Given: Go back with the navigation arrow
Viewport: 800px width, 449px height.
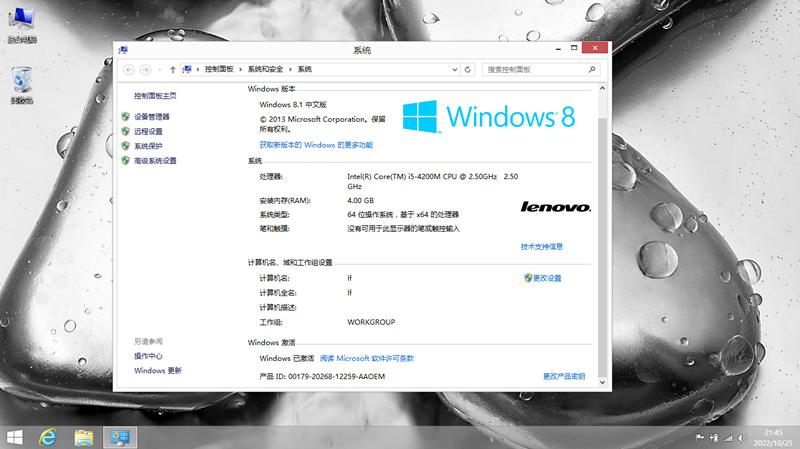Looking at the screenshot, I should (x=129, y=69).
